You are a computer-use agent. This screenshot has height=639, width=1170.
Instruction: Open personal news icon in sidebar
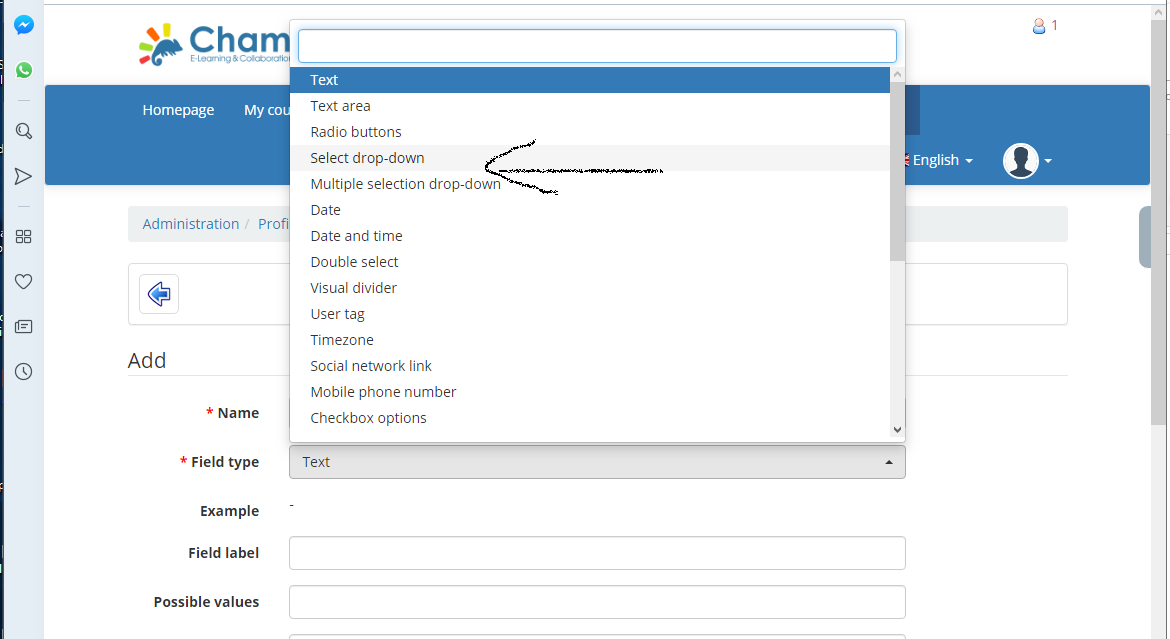tap(23, 326)
